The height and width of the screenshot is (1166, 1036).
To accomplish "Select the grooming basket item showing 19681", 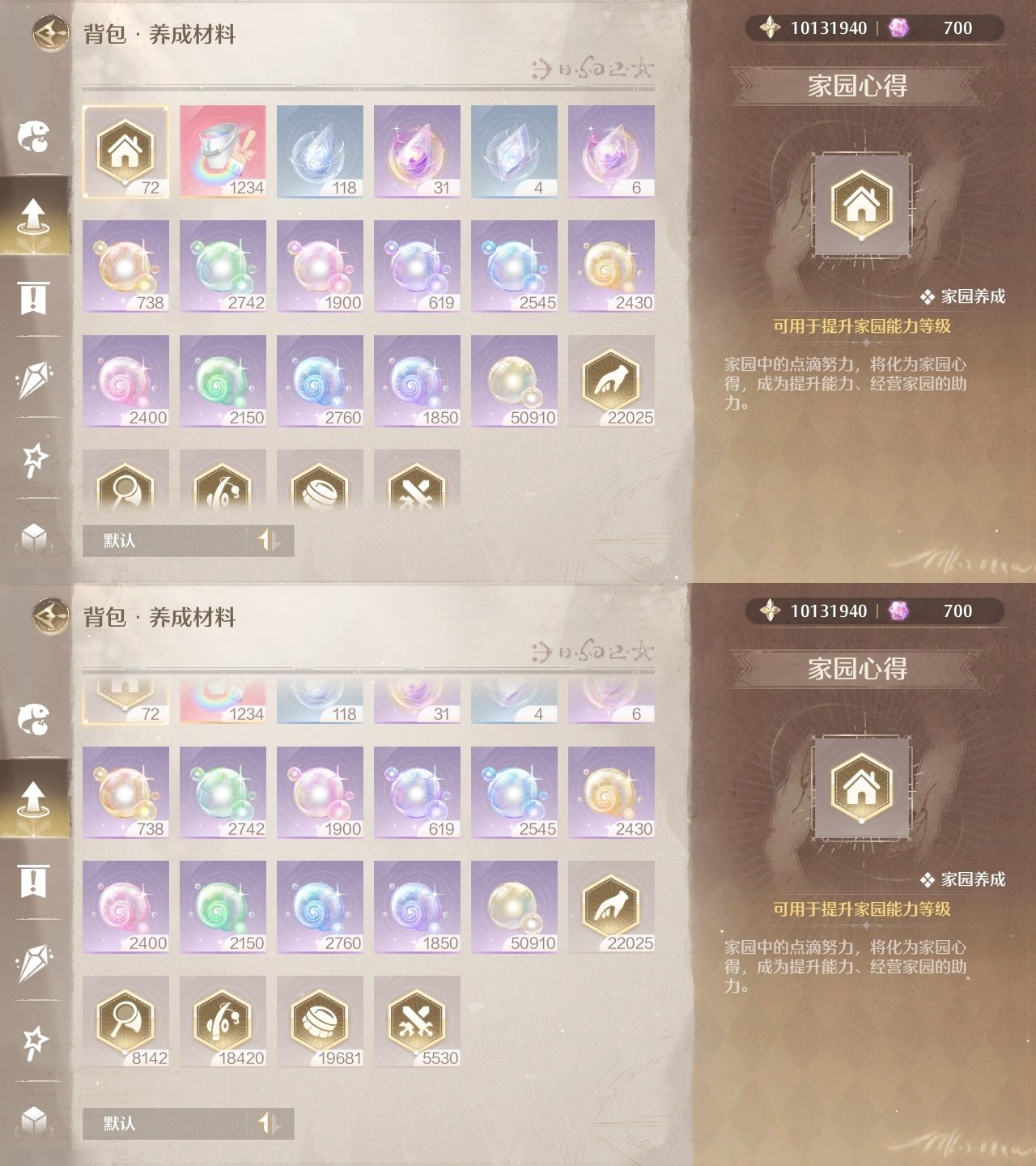I will pos(320,1022).
